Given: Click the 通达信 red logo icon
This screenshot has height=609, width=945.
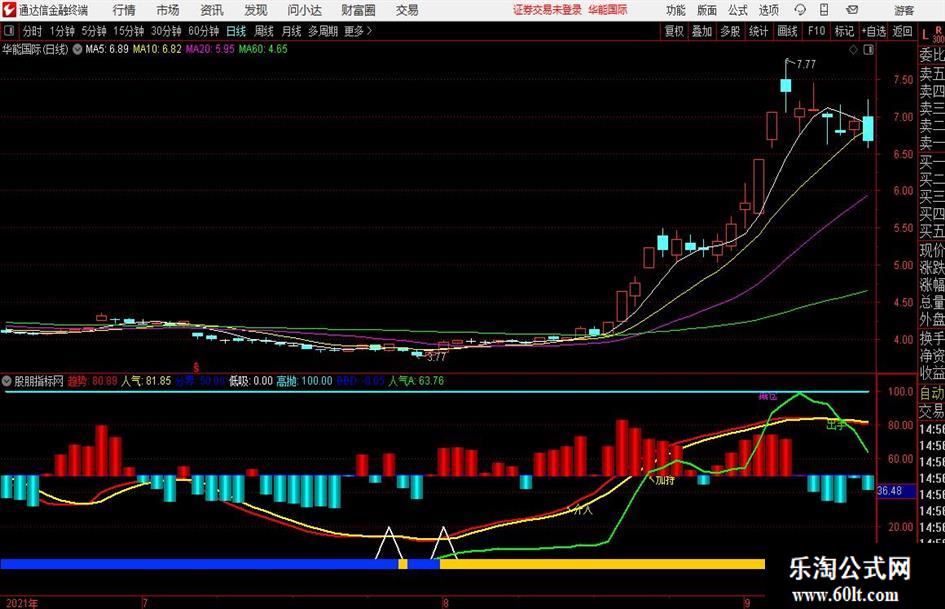Looking at the screenshot, I should [9, 10].
